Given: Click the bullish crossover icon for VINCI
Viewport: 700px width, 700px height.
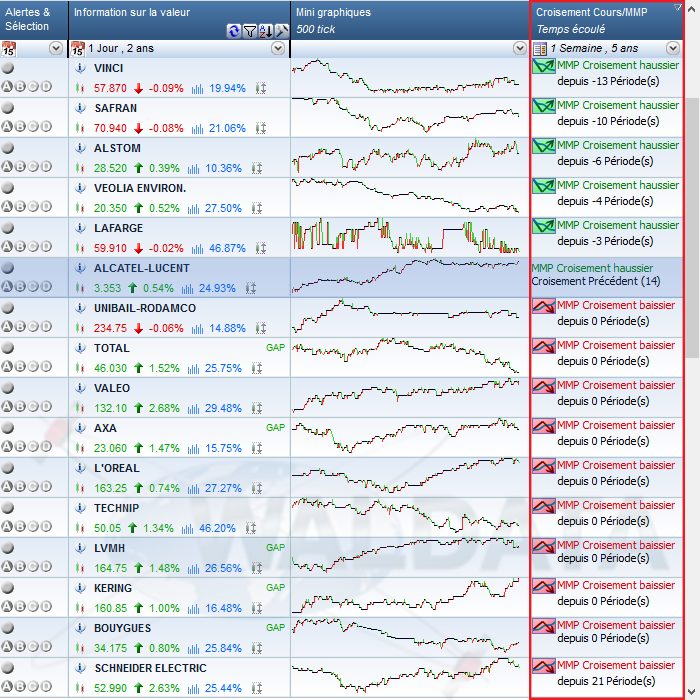Looking at the screenshot, I should pyautogui.click(x=544, y=67).
